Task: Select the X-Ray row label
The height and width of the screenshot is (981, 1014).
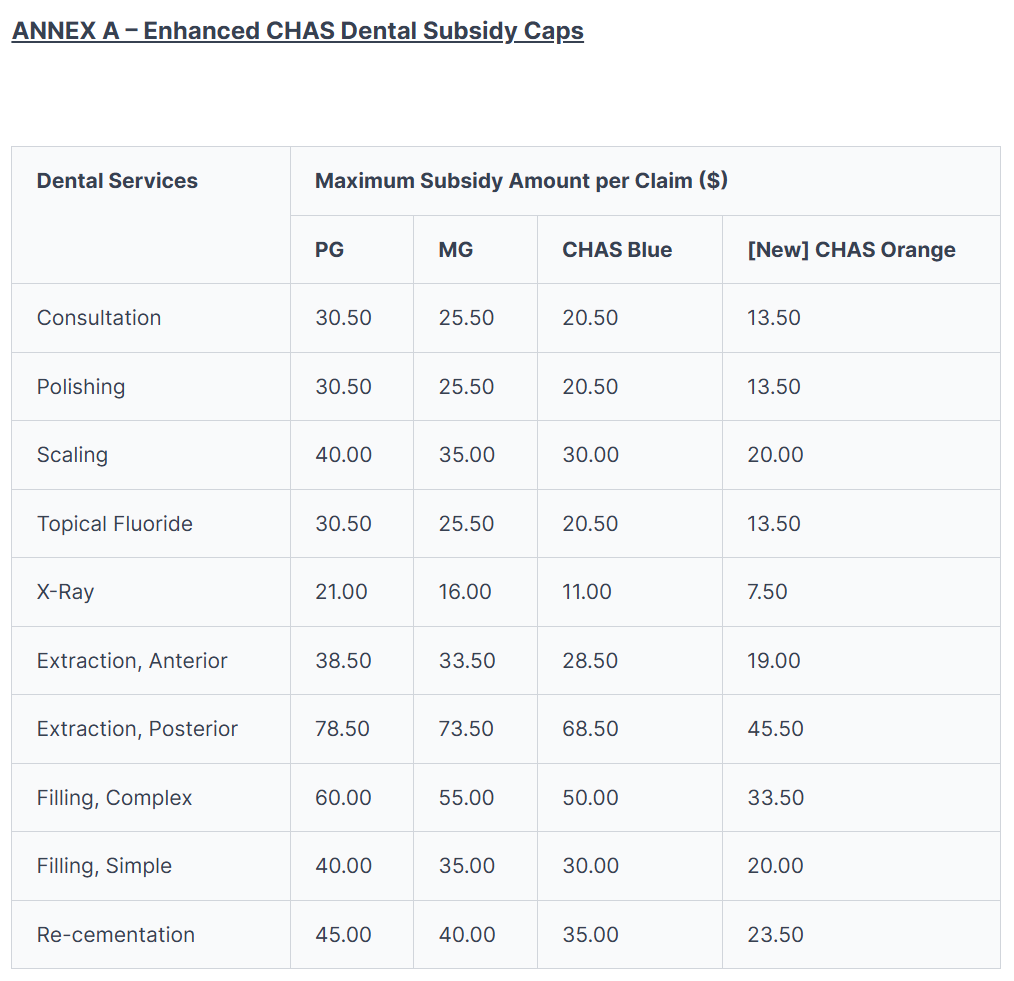Action: click(65, 592)
